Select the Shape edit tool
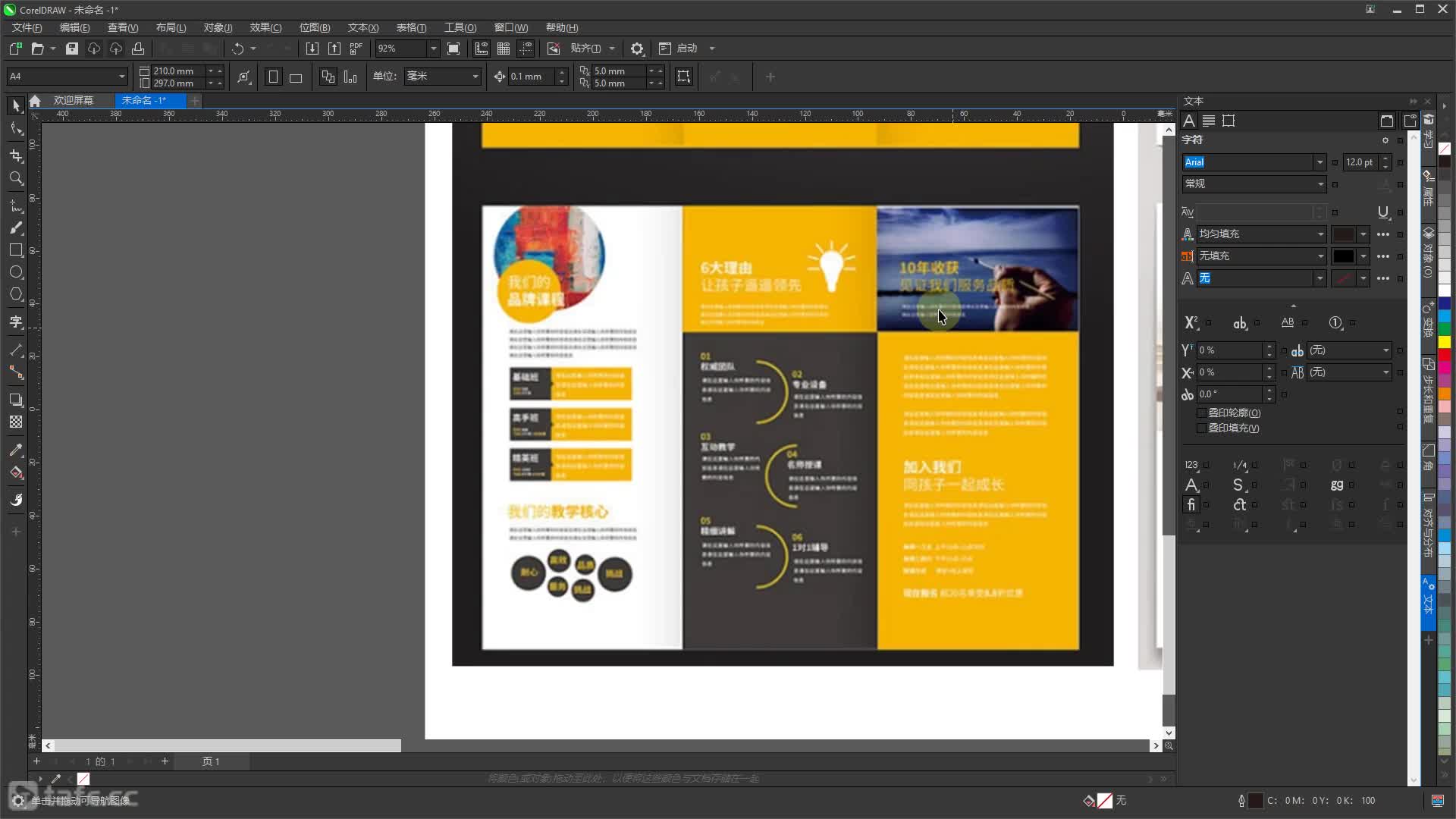Viewport: 1456px width, 819px height. click(16, 129)
